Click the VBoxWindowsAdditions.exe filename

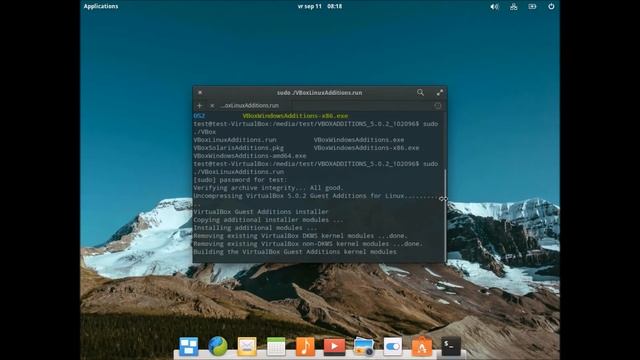[x=359, y=140]
